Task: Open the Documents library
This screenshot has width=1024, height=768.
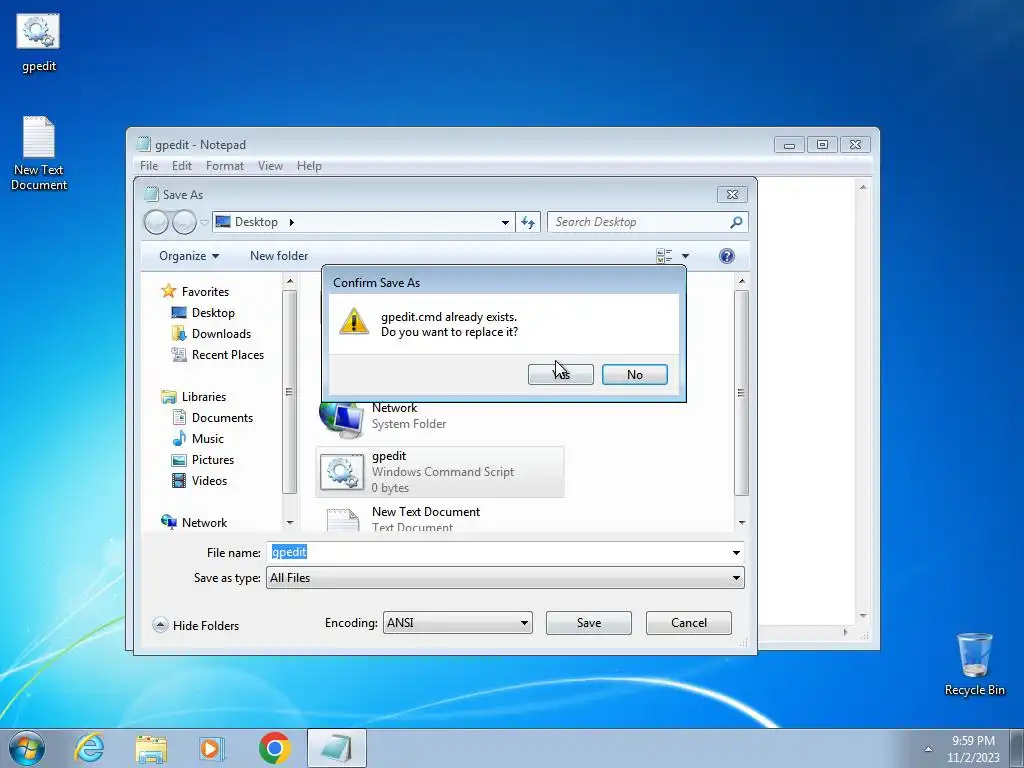Action: (222, 418)
